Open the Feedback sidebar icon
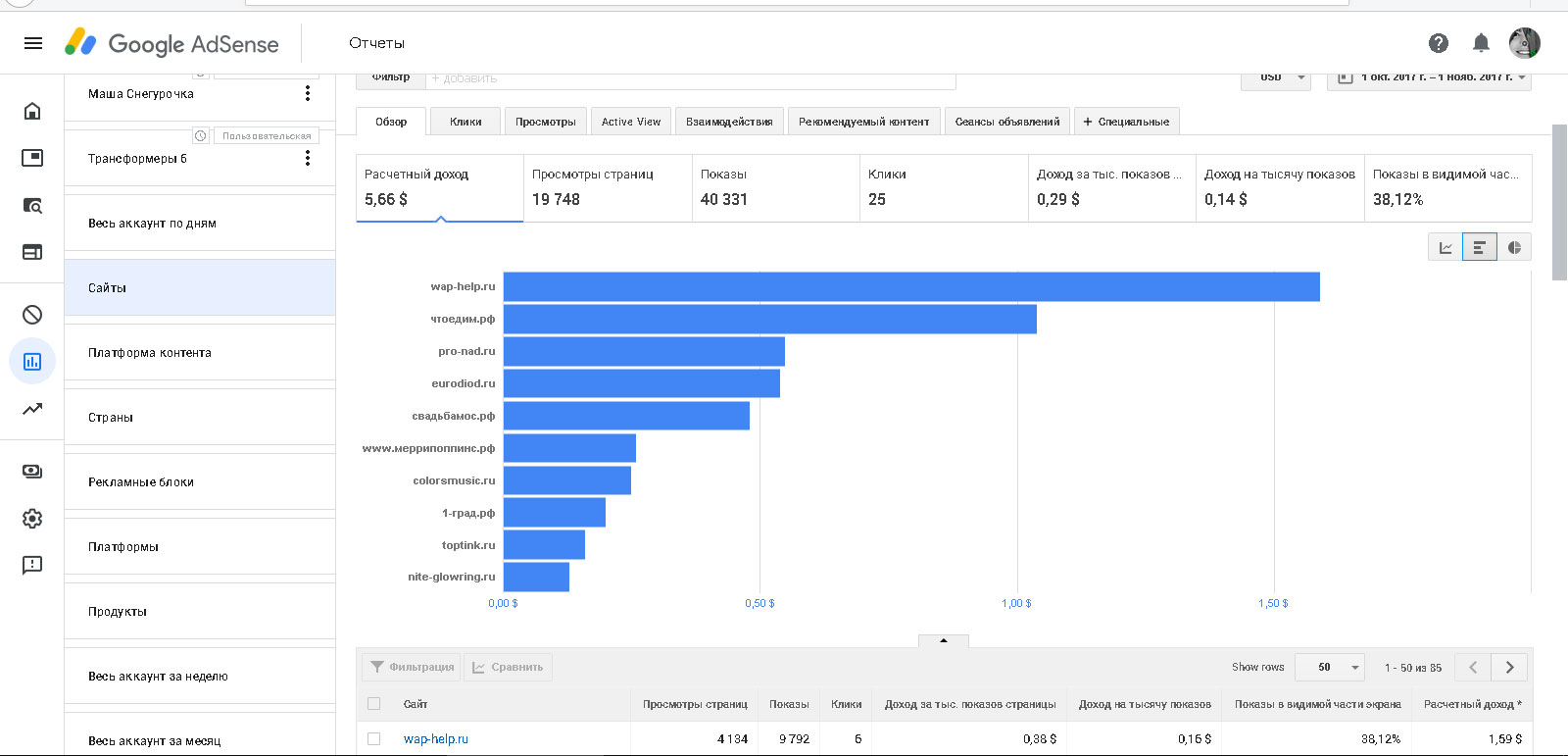The image size is (1568, 756). point(32,566)
